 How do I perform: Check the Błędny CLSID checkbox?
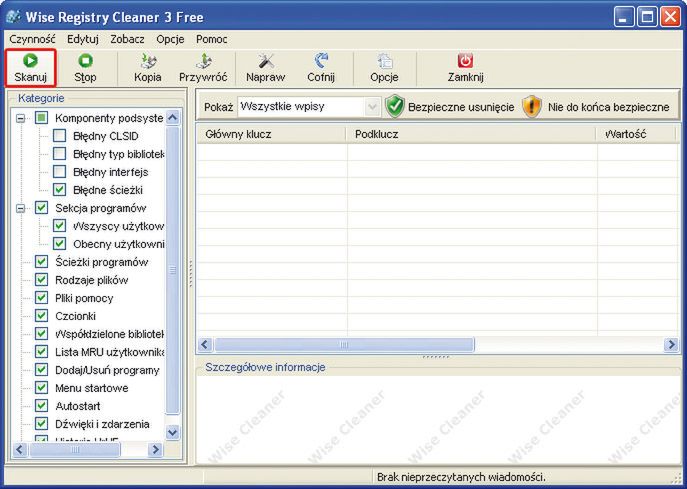[x=60, y=136]
